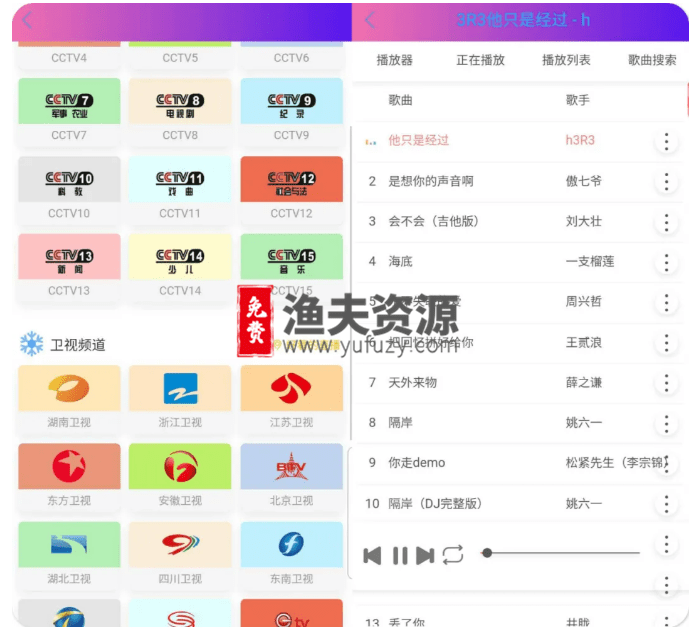Switch to the 正在播放 tab

(480, 60)
